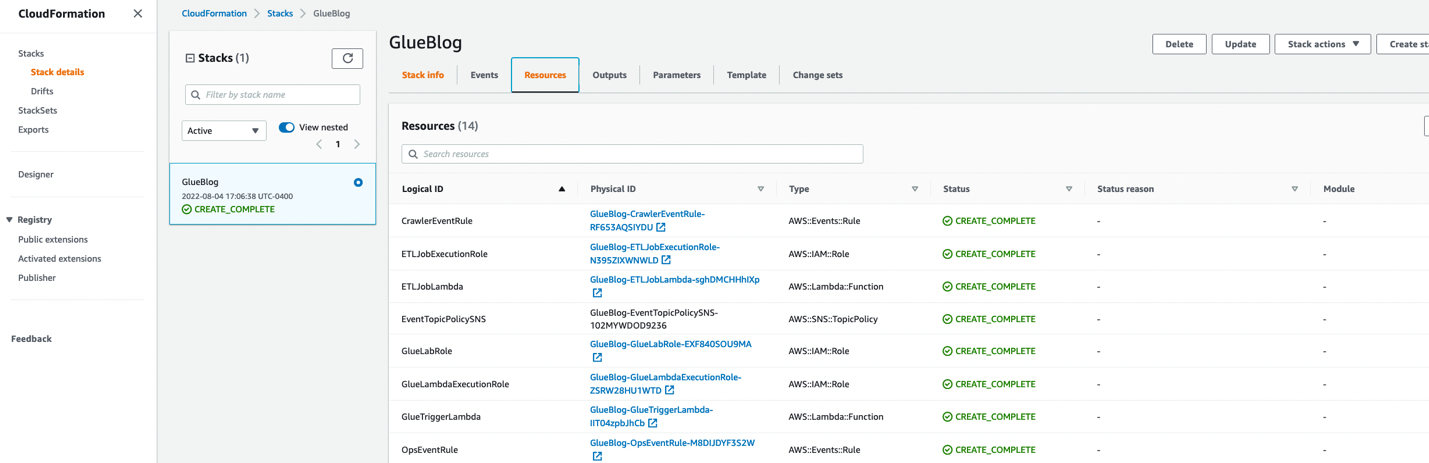The height and width of the screenshot is (463, 1429).
Task: Open the Stack actions dropdown
Action: point(1322,44)
